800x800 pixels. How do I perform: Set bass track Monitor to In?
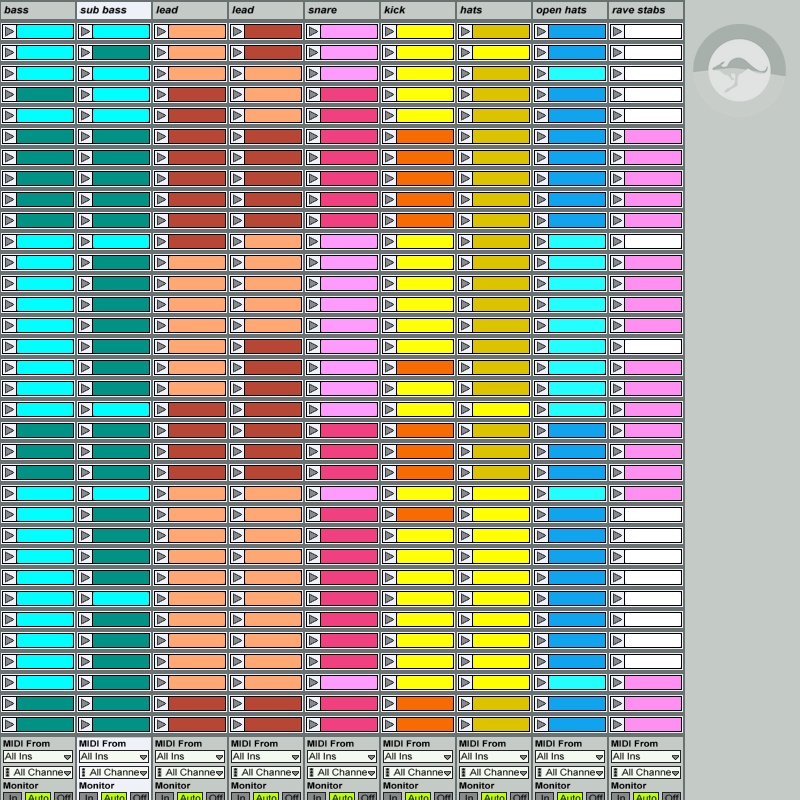click(x=12, y=796)
